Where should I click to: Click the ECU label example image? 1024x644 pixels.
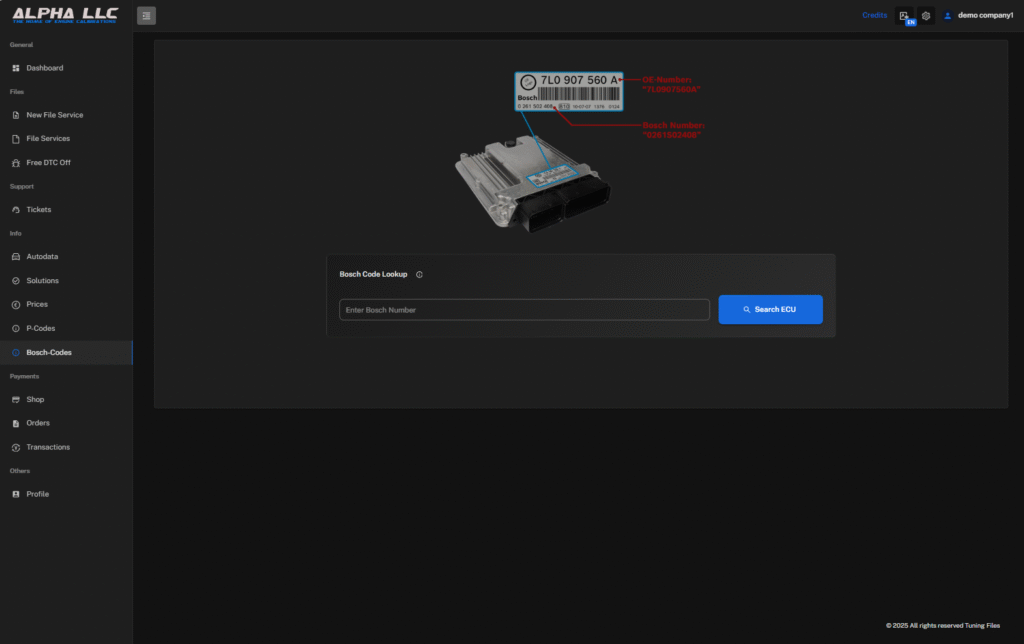click(x=569, y=91)
